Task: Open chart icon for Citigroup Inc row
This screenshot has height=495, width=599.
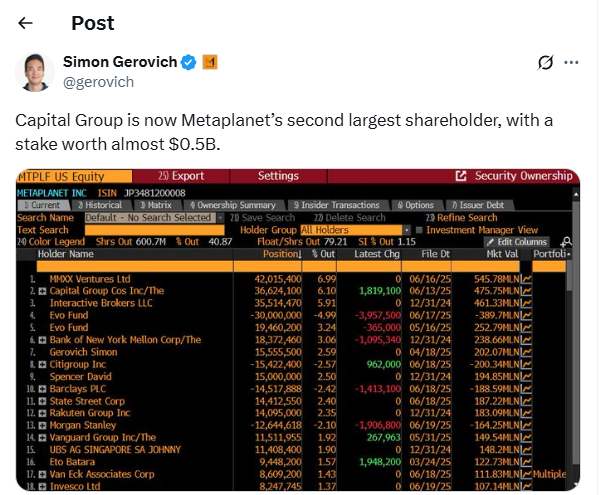Action: click(526, 364)
